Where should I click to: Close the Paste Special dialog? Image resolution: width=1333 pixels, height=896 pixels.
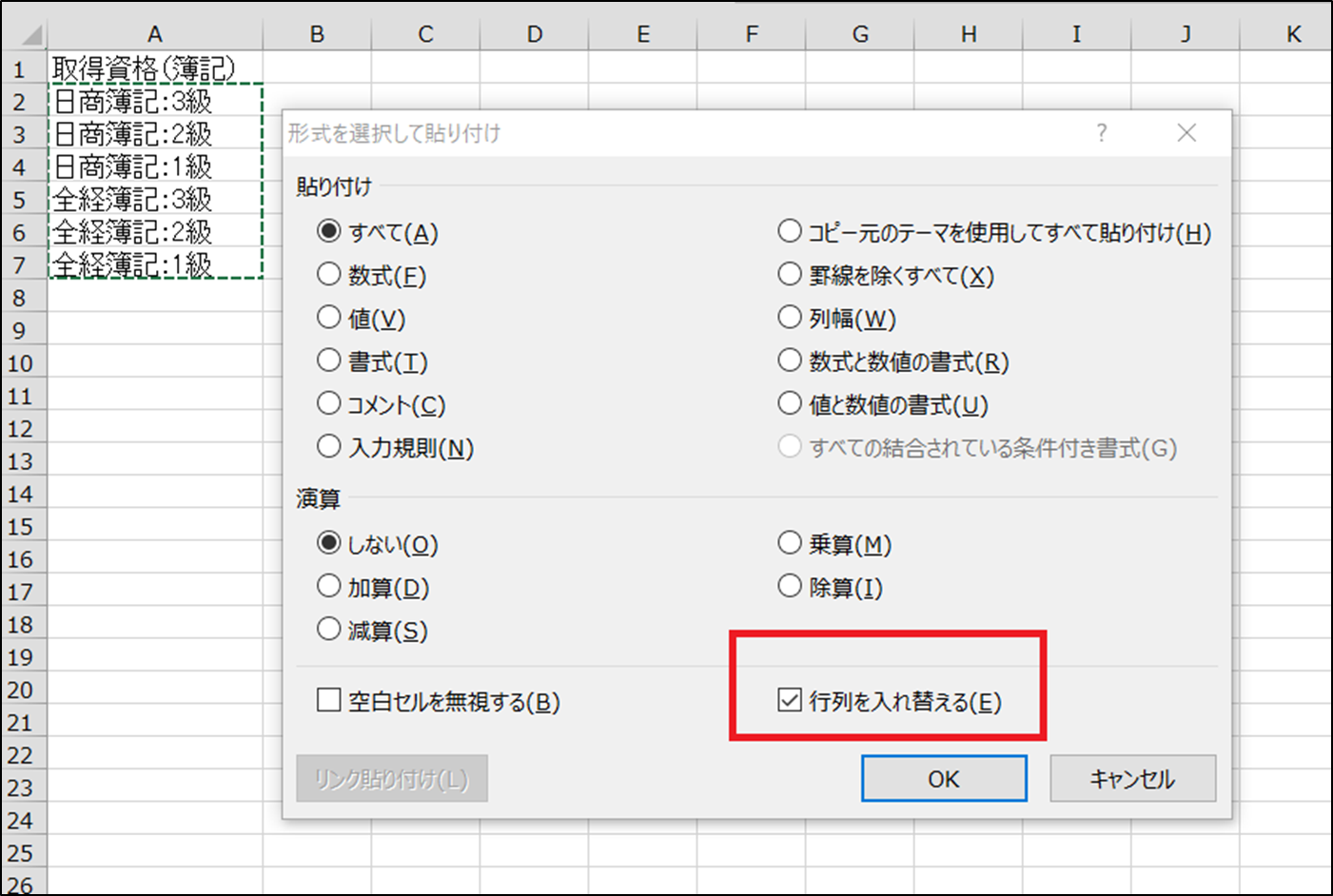coord(1186,133)
